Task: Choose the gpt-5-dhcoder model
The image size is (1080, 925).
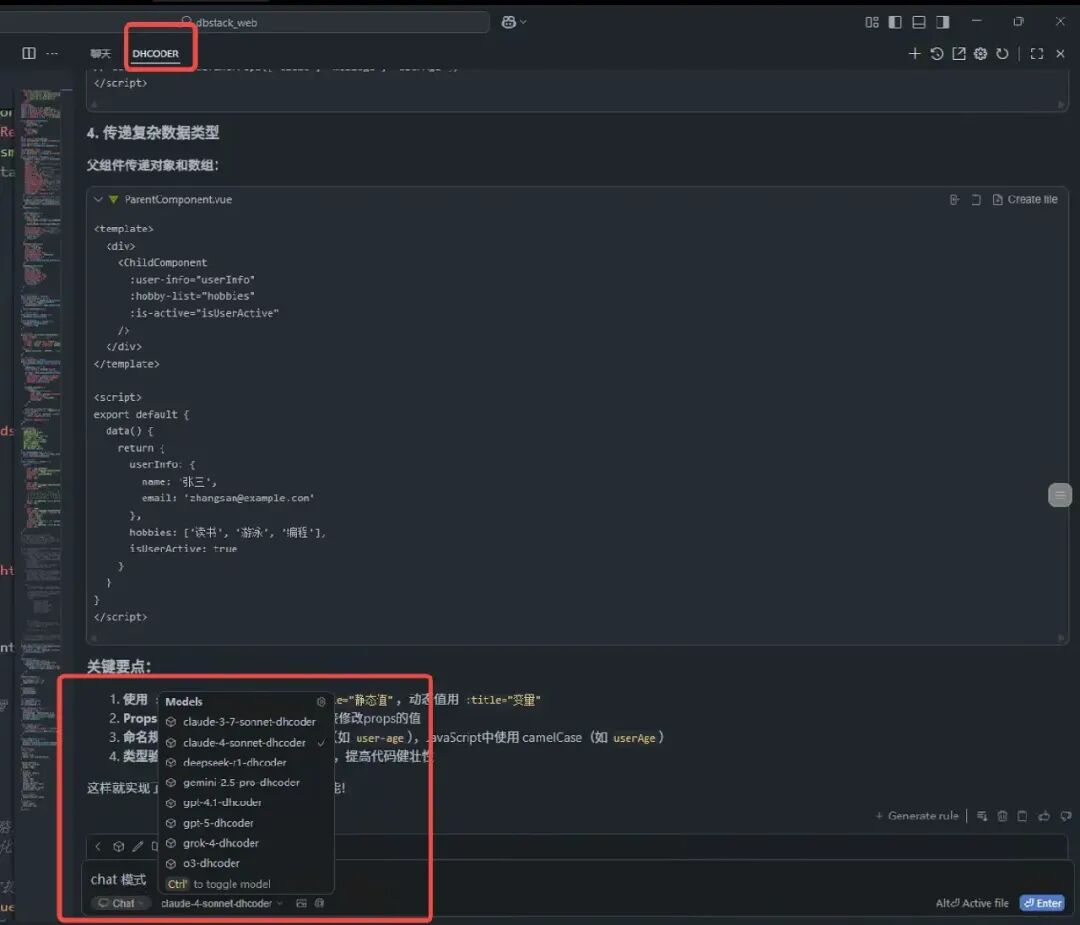Action: [246, 823]
